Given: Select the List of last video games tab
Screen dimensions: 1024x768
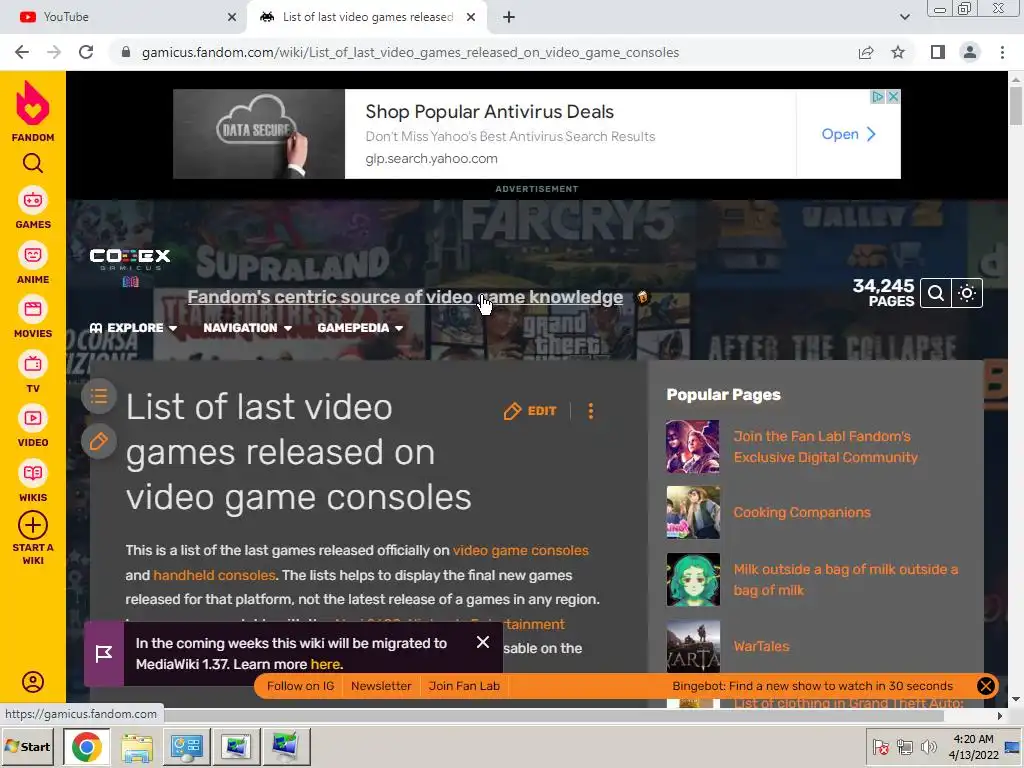Looking at the screenshot, I should click(366, 17).
